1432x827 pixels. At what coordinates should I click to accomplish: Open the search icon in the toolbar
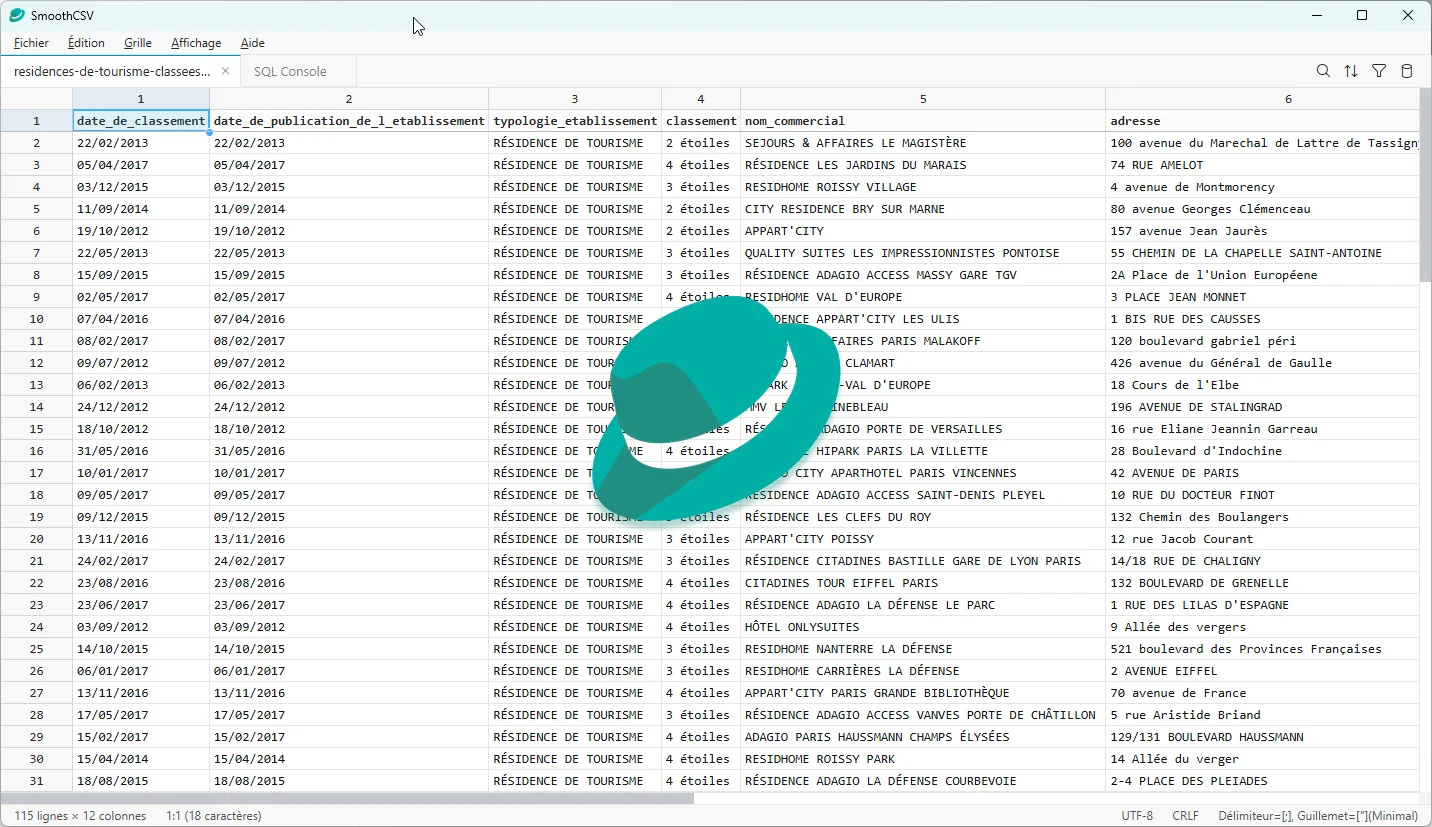tap(1323, 71)
